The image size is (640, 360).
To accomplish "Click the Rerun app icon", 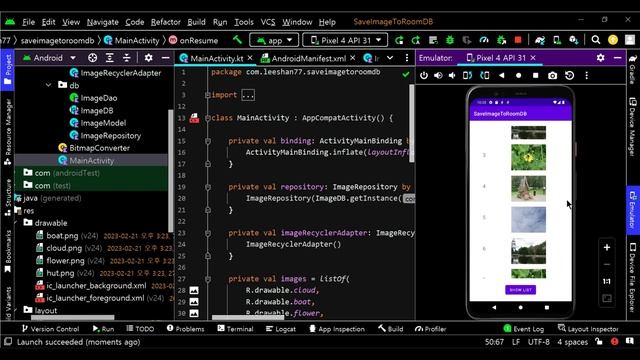I will pos(399,40).
